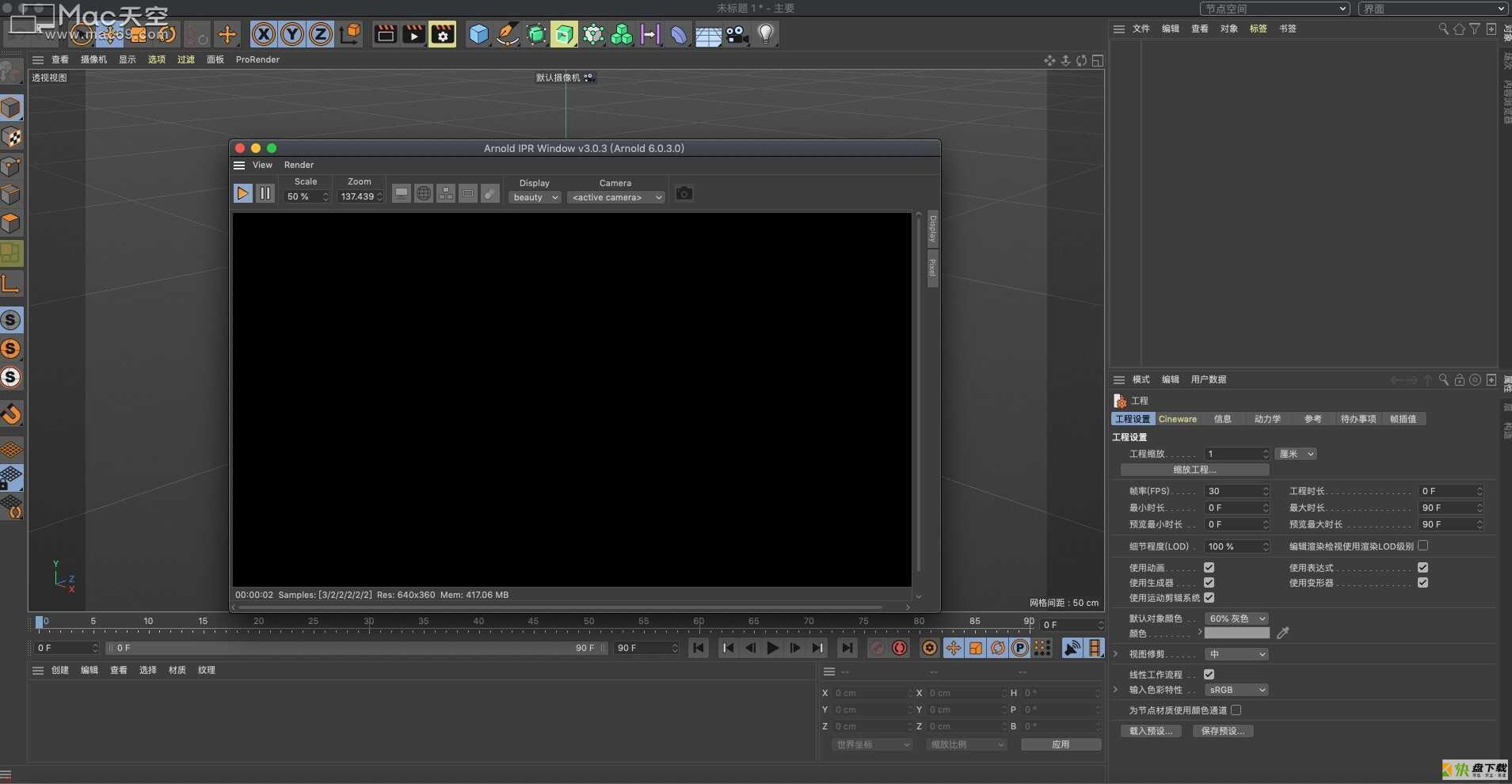Open the 厘米 unit dropdown
1512x784 pixels.
[x=1296, y=454]
